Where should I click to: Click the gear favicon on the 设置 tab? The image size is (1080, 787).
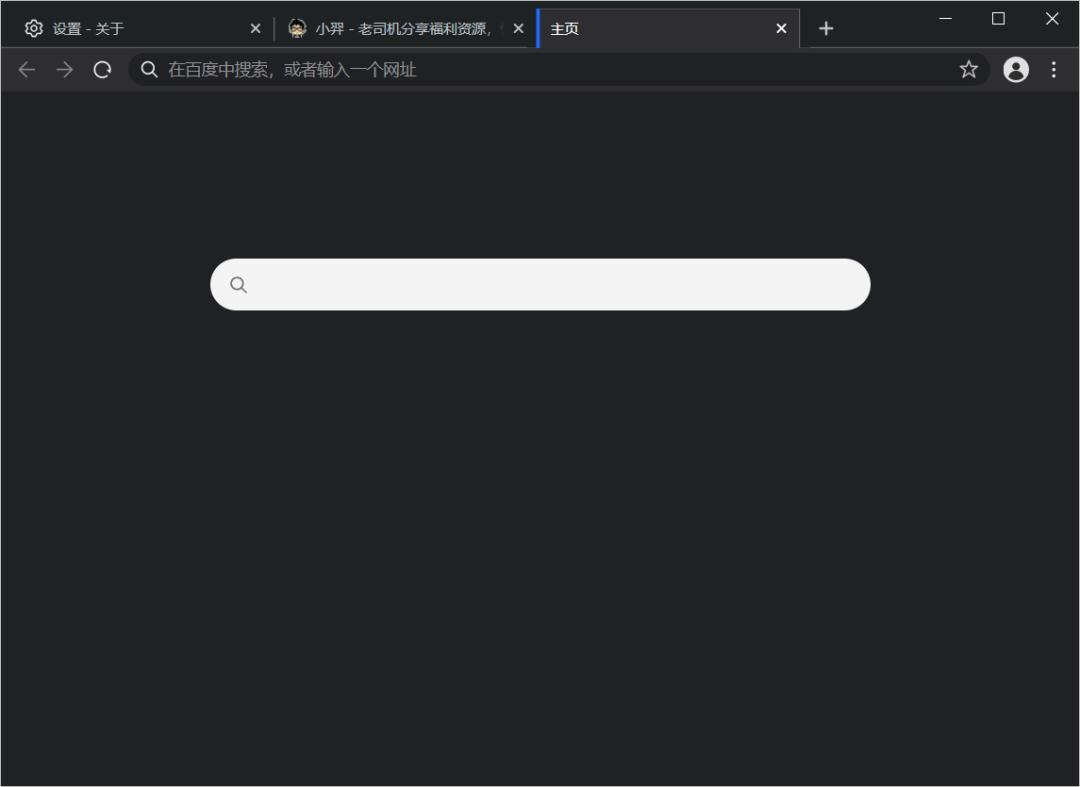coord(34,28)
